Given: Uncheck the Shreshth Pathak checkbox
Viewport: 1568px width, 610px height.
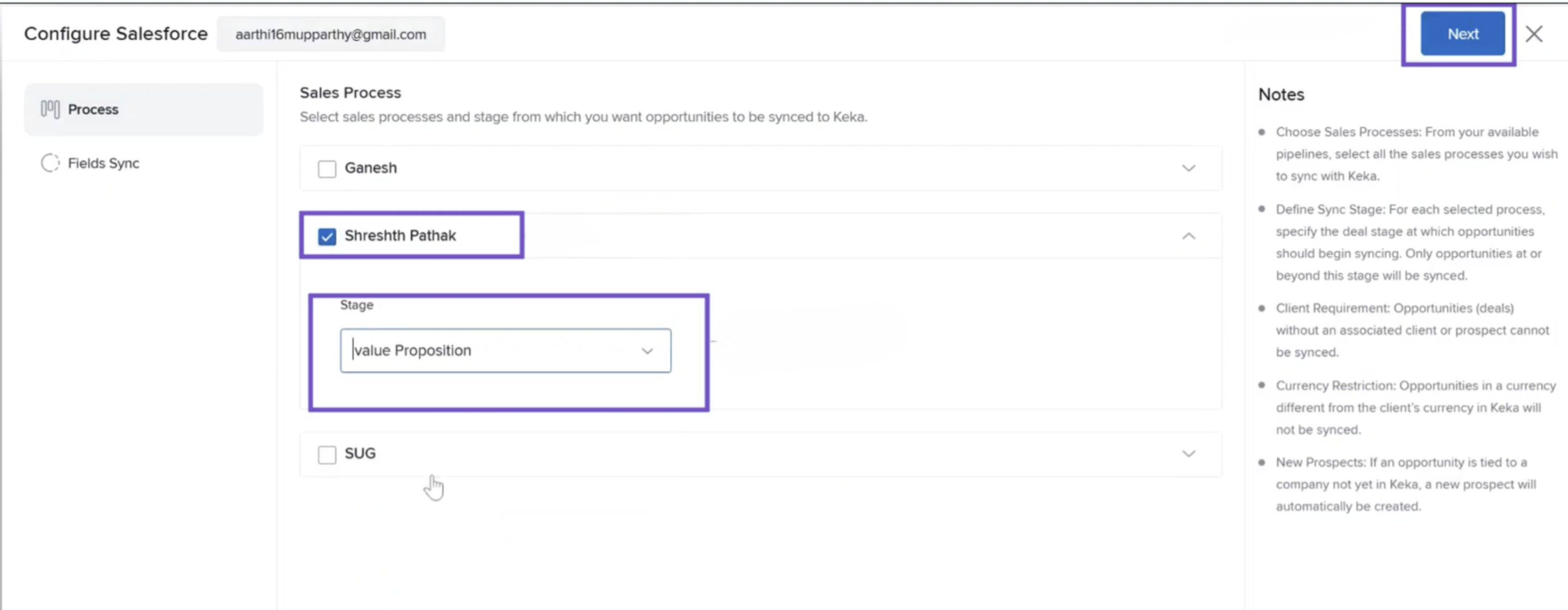Looking at the screenshot, I should click(327, 236).
